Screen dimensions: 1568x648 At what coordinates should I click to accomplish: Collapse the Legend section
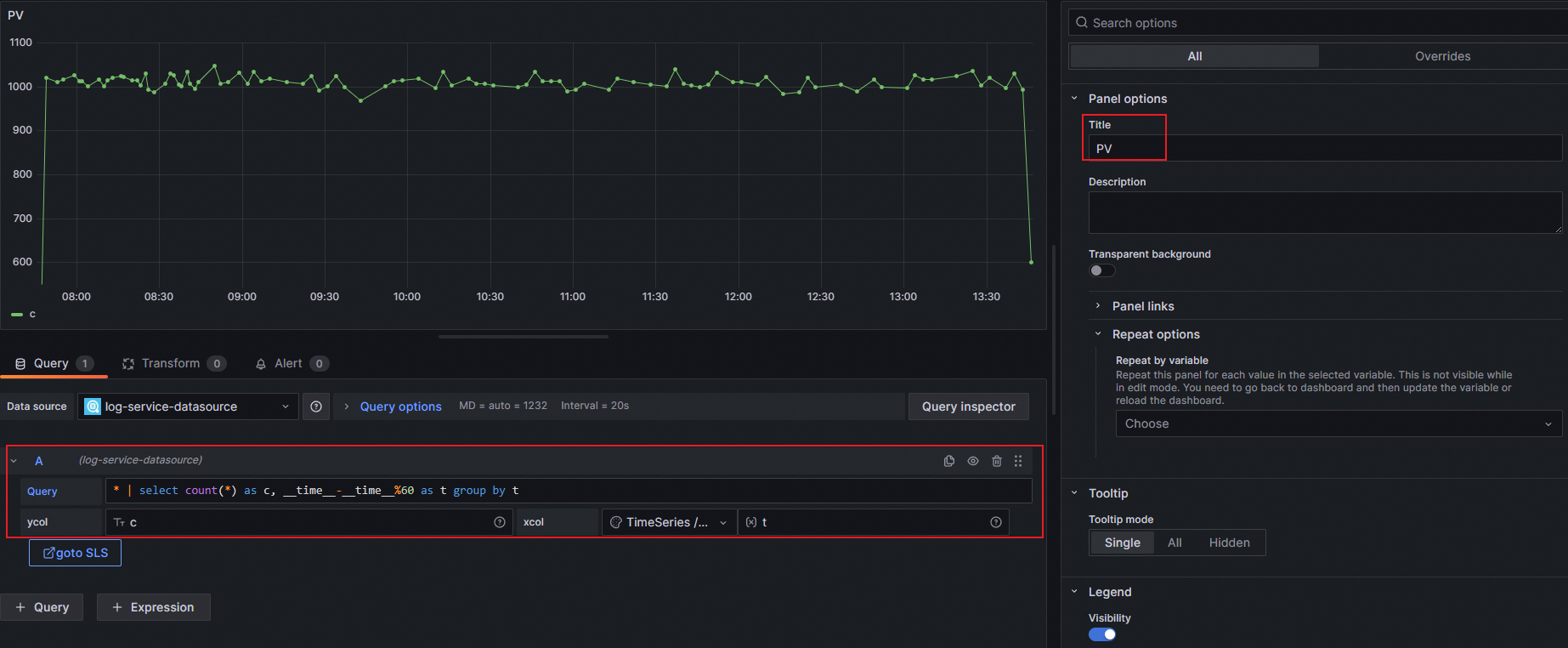coord(1074,592)
